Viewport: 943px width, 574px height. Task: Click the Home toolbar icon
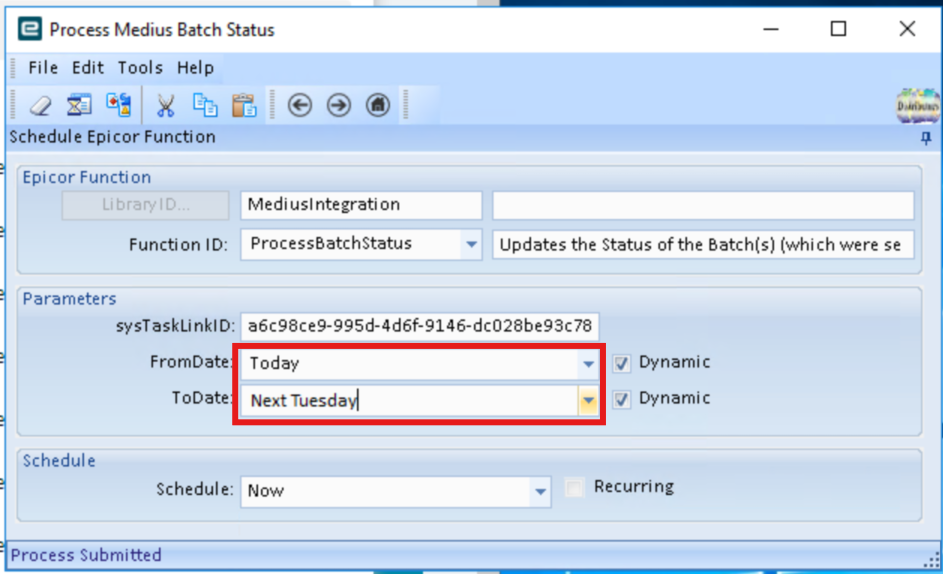click(x=378, y=105)
